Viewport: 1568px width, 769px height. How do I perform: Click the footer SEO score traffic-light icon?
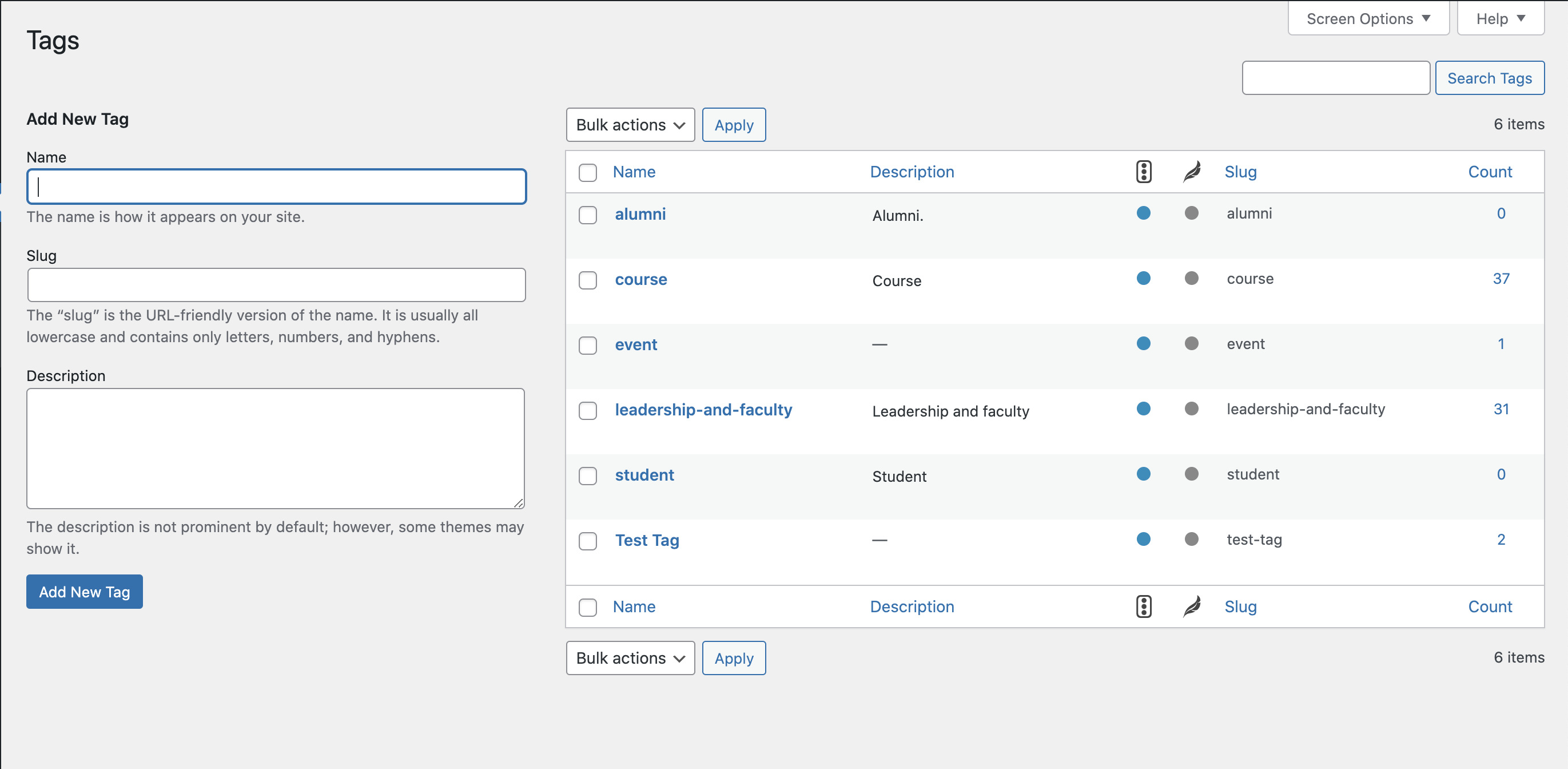coord(1143,607)
